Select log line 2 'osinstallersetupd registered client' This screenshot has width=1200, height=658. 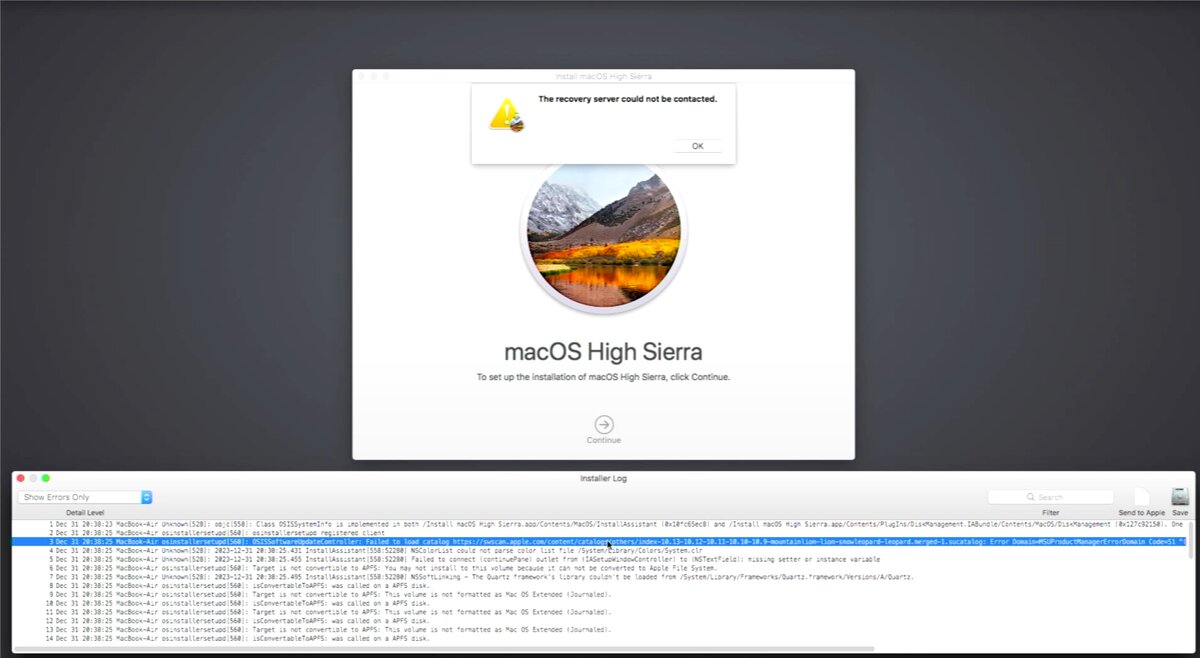pos(600,533)
